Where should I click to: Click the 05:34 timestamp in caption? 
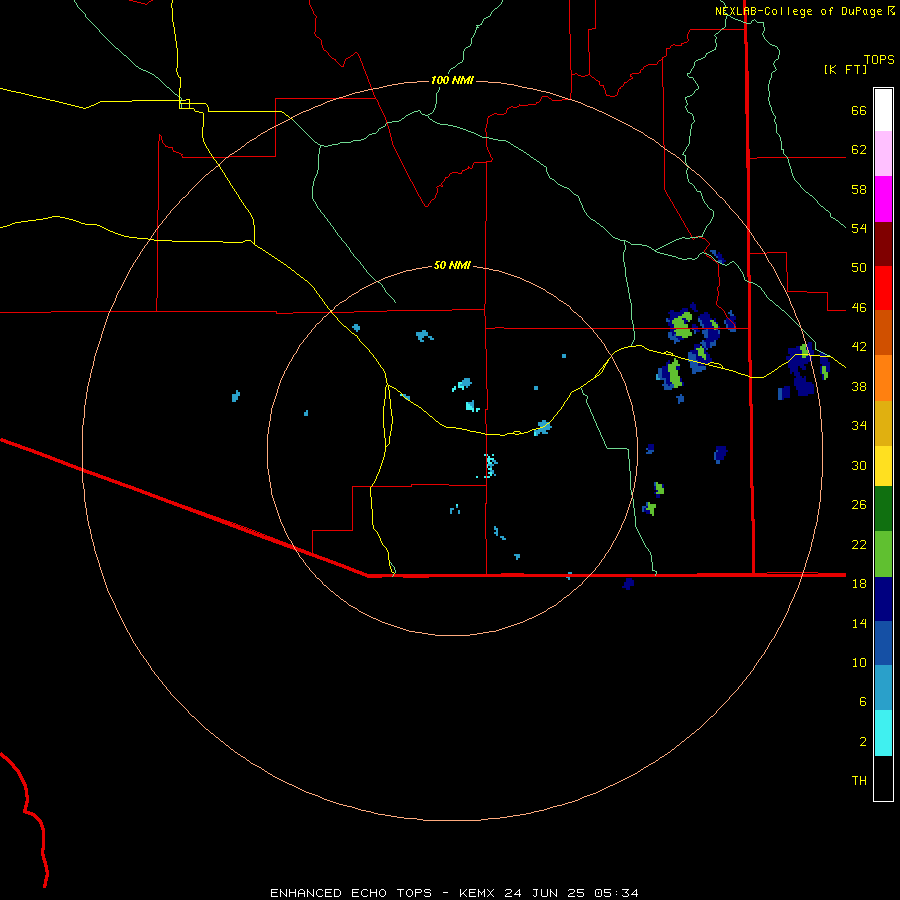pos(617,893)
